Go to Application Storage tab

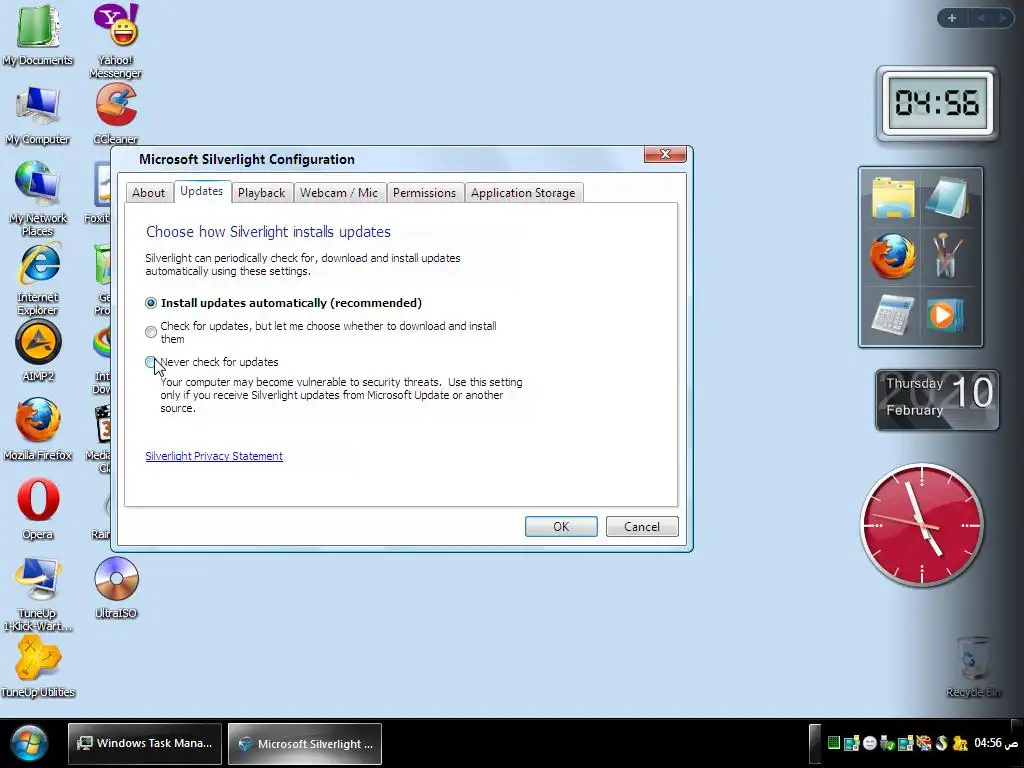[523, 193]
